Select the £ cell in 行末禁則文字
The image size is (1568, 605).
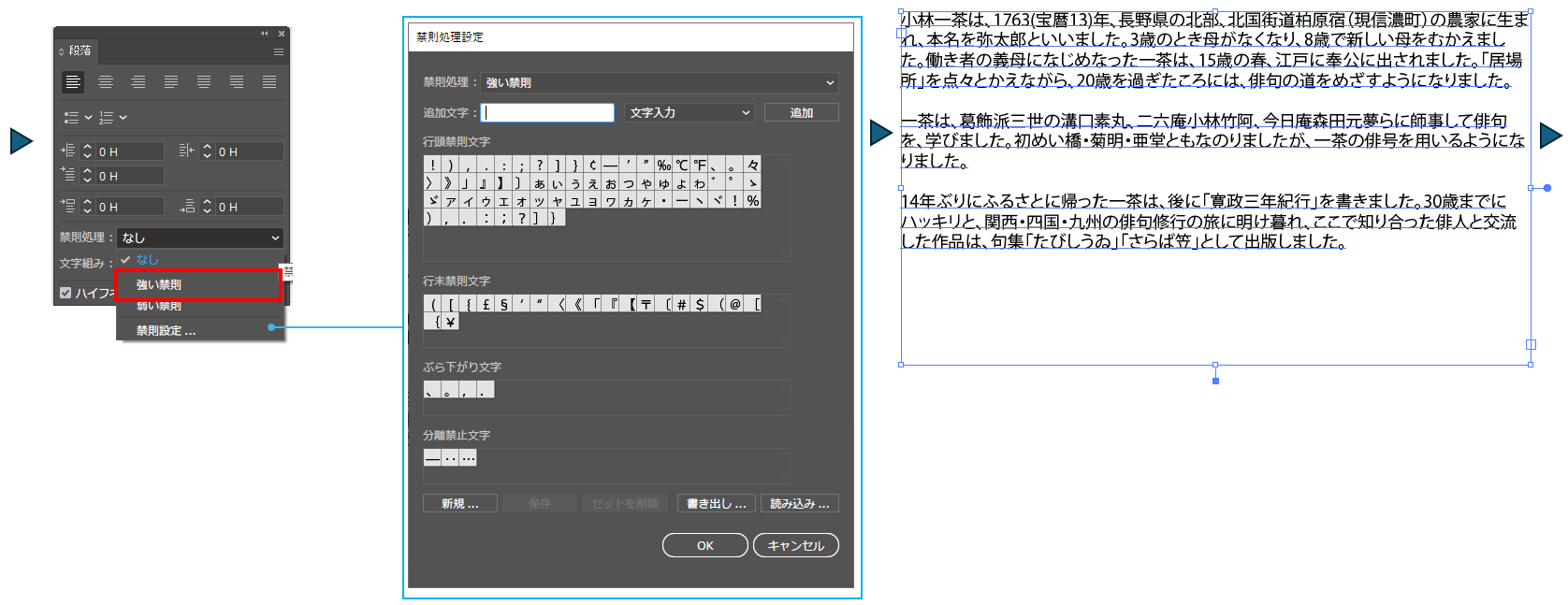[x=486, y=304]
